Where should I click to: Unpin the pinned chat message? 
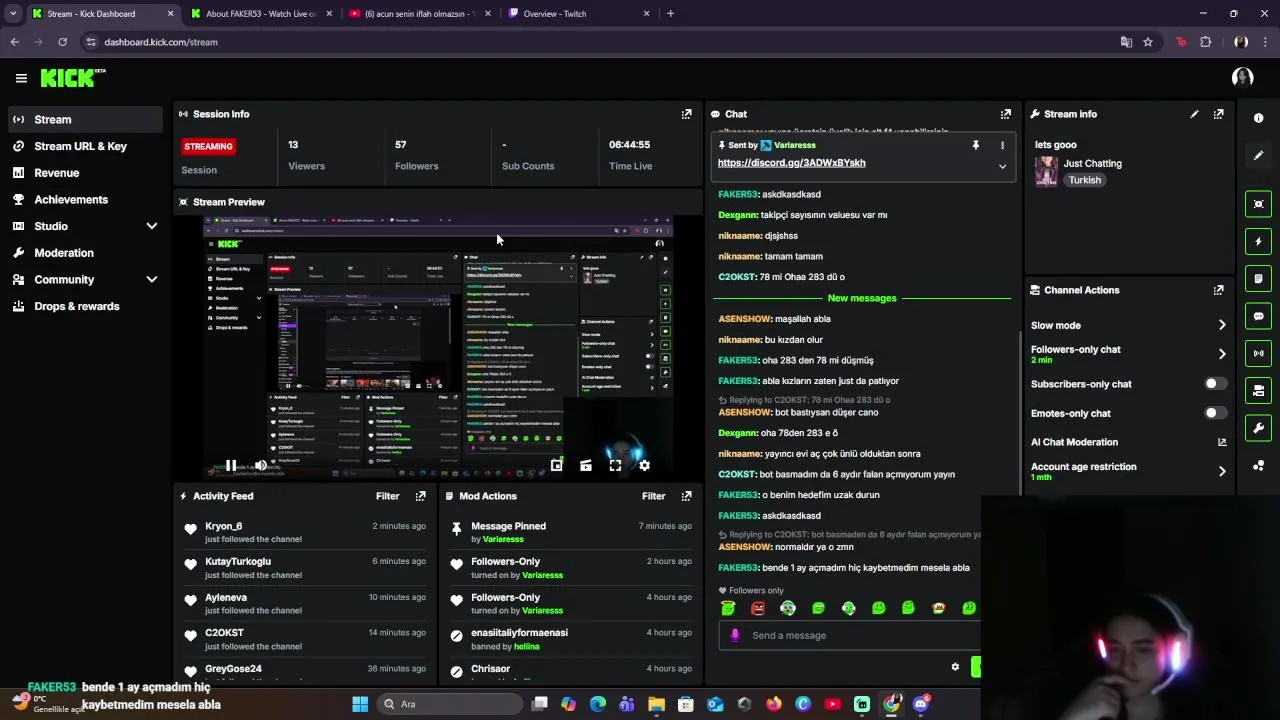pos(976,145)
